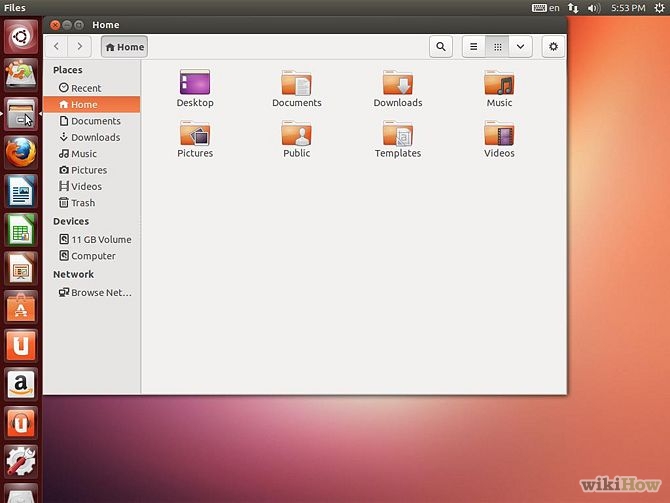
Task: Open Ubuntu One launcher icon
Action: pos(21,346)
